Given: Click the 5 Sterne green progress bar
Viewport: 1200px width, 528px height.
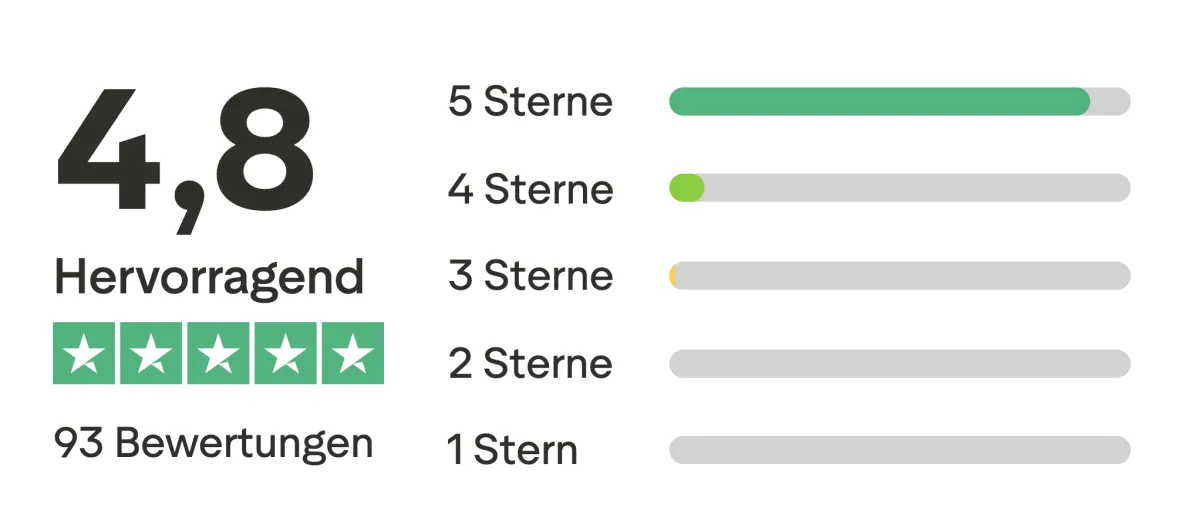Looking at the screenshot, I should click(880, 102).
